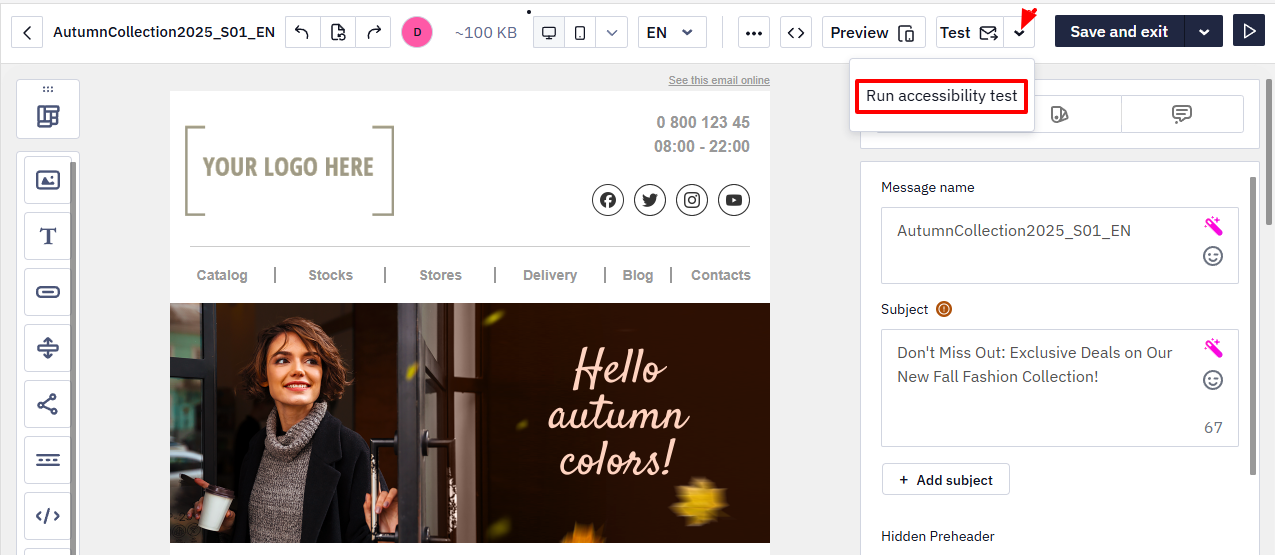Use AI wand for Subject
1275x555 pixels.
1213,347
